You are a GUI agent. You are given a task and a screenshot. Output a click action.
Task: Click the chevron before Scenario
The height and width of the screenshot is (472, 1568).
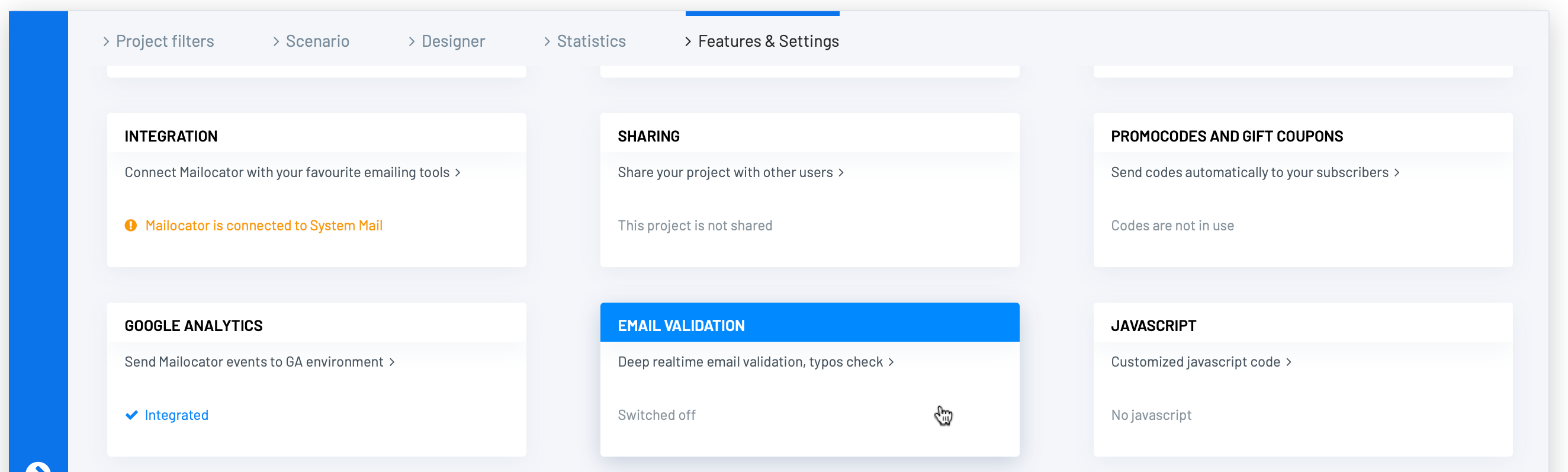coord(277,41)
